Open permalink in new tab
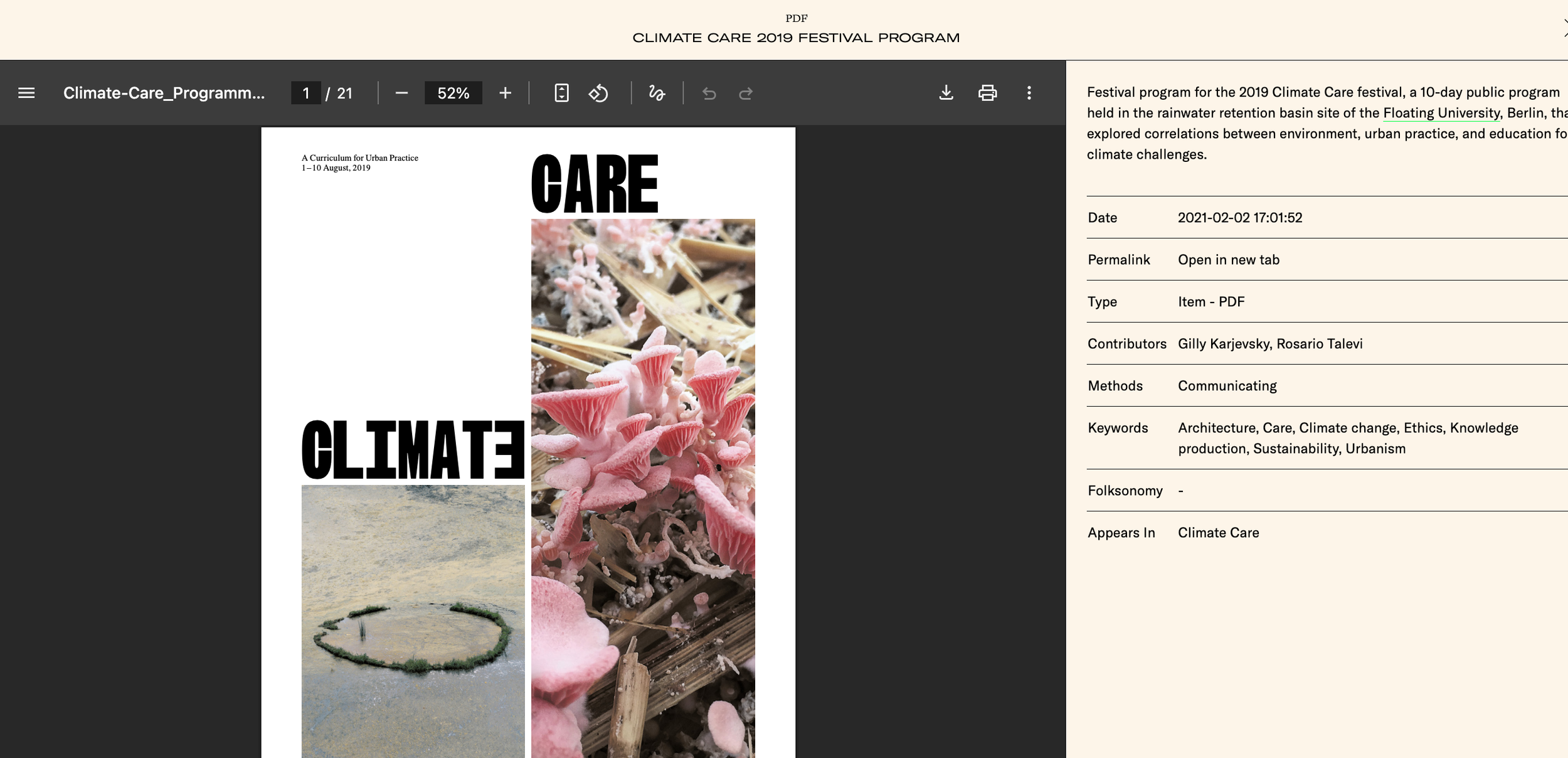Viewport: 1568px width, 758px height. pyautogui.click(x=1229, y=260)
